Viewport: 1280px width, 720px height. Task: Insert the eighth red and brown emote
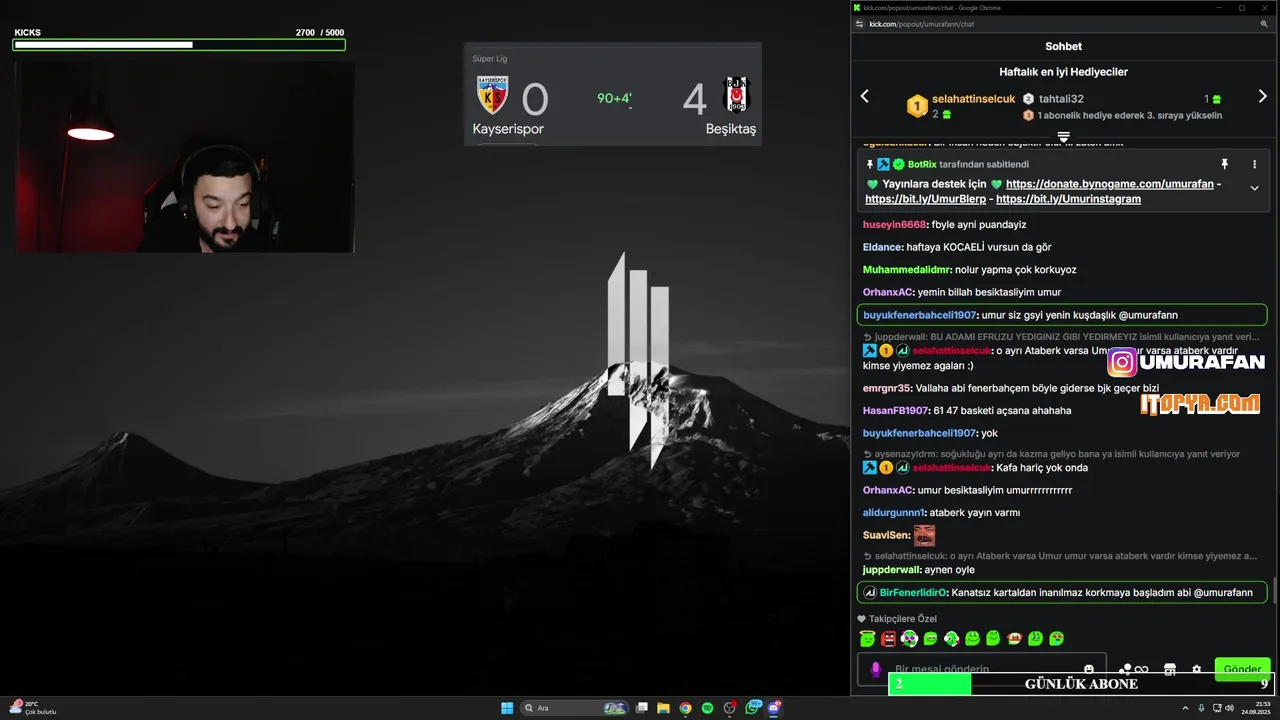click(1014, 638)
